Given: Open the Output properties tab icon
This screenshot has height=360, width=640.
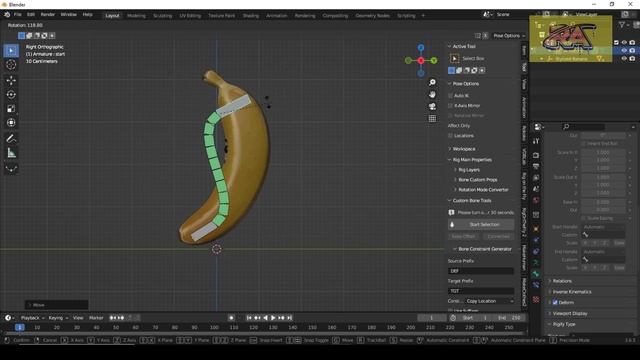Looking at the screenshot, I should pos(536,167).
